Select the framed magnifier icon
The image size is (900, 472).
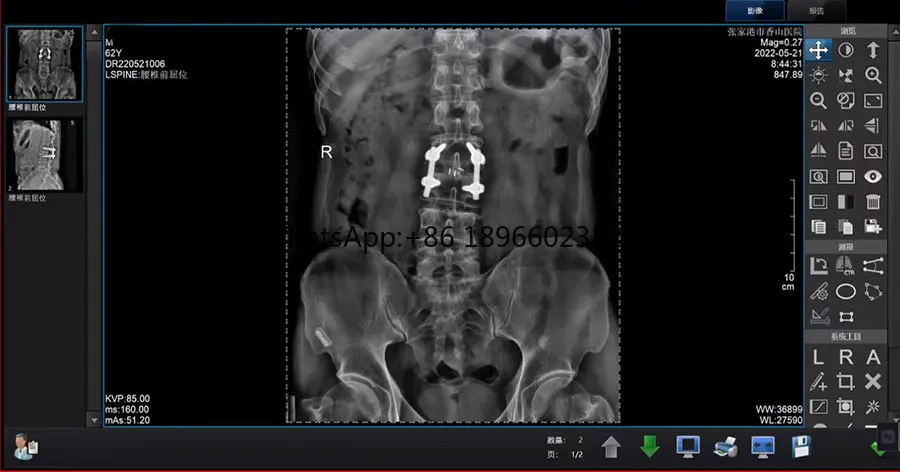click(872, 151)
